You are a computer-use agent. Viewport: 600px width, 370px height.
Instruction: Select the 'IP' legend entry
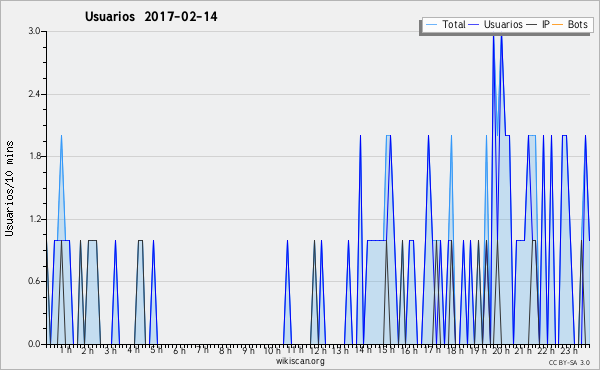tap(545, 24)
